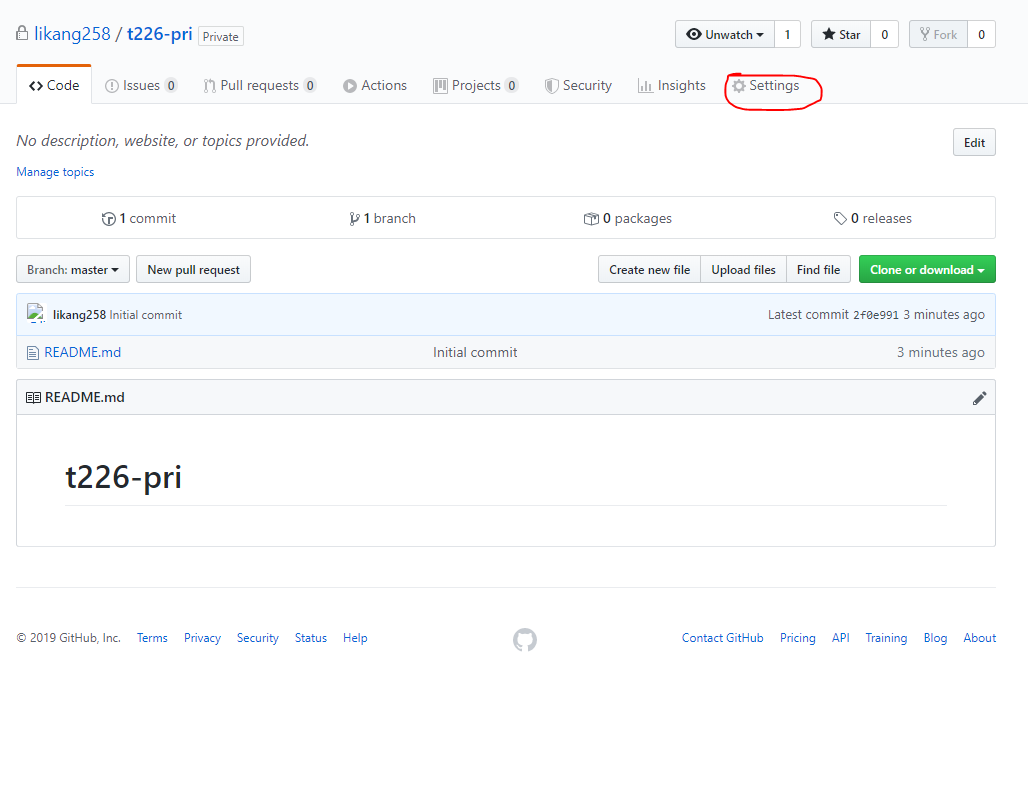Click the New pull request button
The height and width of the screenshot is (801, 1028).
point(193,269)
